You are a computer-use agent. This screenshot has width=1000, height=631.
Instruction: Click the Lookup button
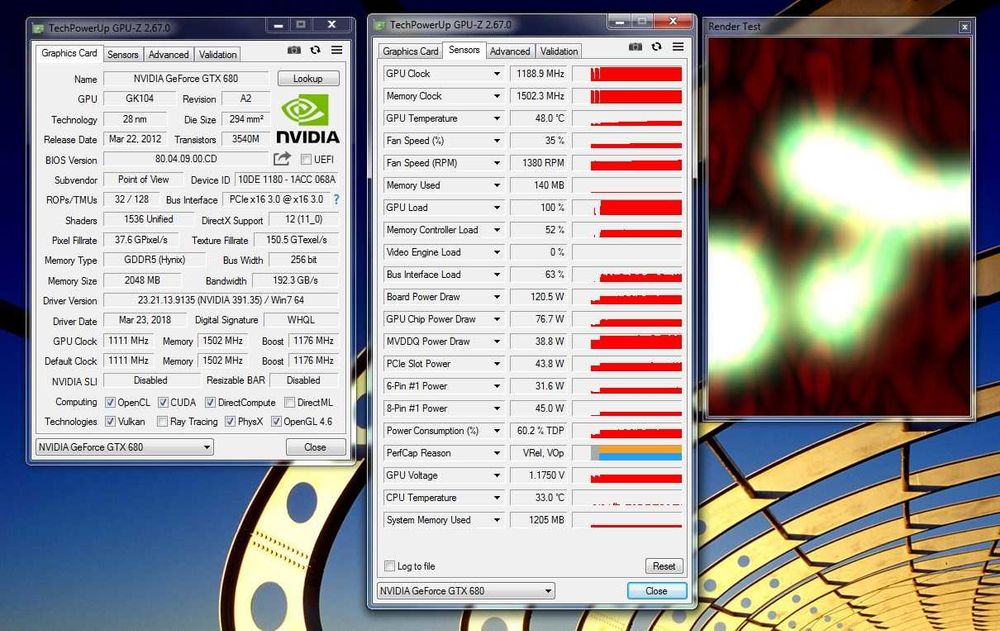click(x=308, y=78)
